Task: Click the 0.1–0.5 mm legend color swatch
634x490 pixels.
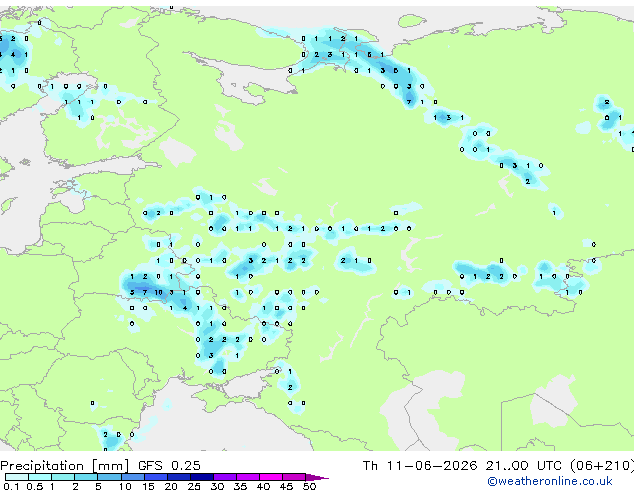Action: [x=17, y=477]
